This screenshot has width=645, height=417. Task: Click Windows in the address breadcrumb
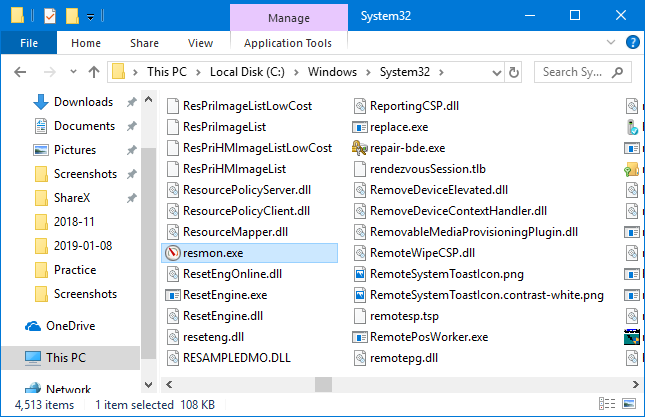(x=332, y=72)
